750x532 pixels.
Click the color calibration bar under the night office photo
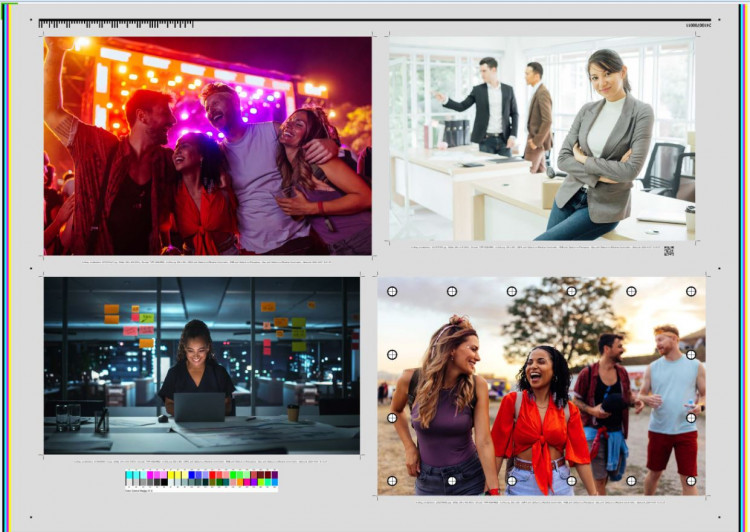point(201,478)
